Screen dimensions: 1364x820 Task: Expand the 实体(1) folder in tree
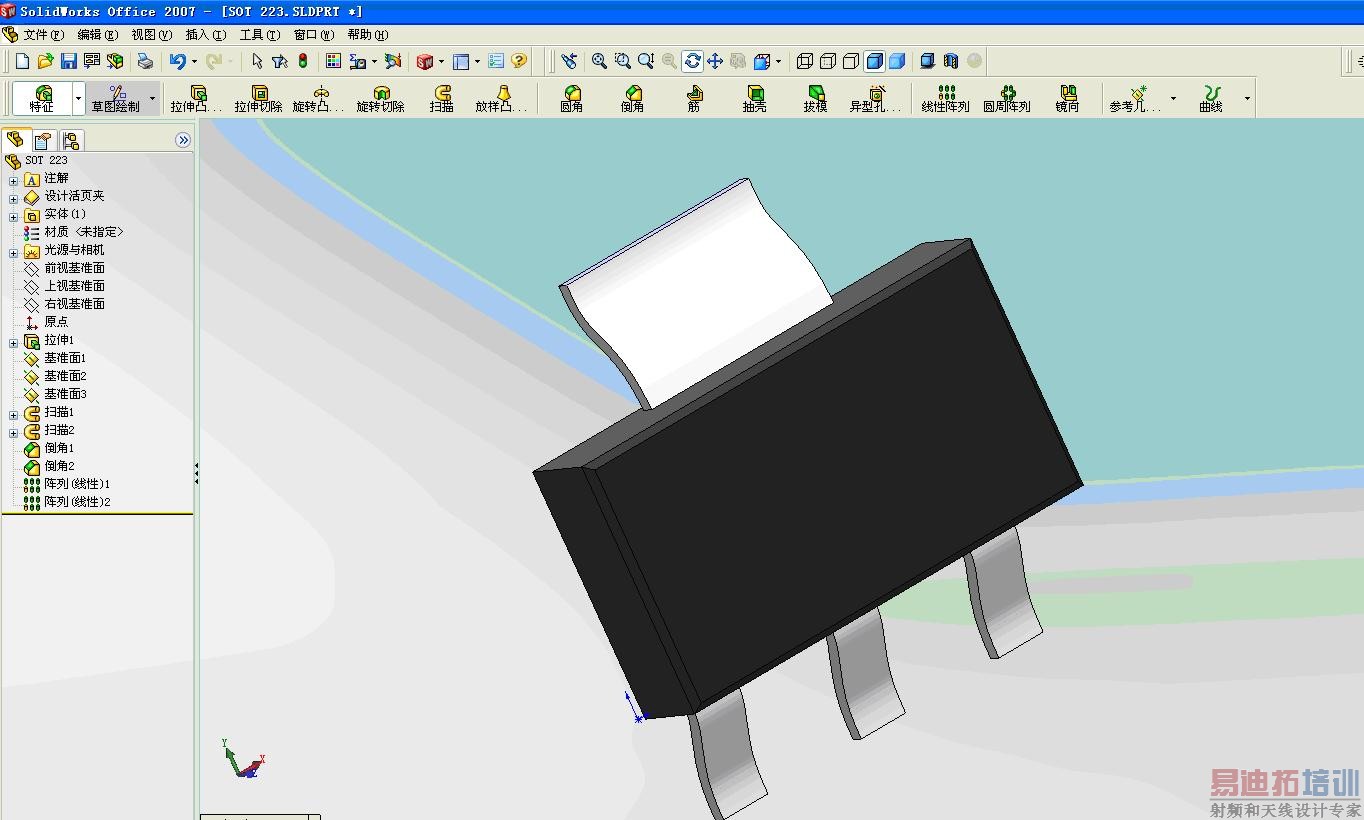pos(14,215)
